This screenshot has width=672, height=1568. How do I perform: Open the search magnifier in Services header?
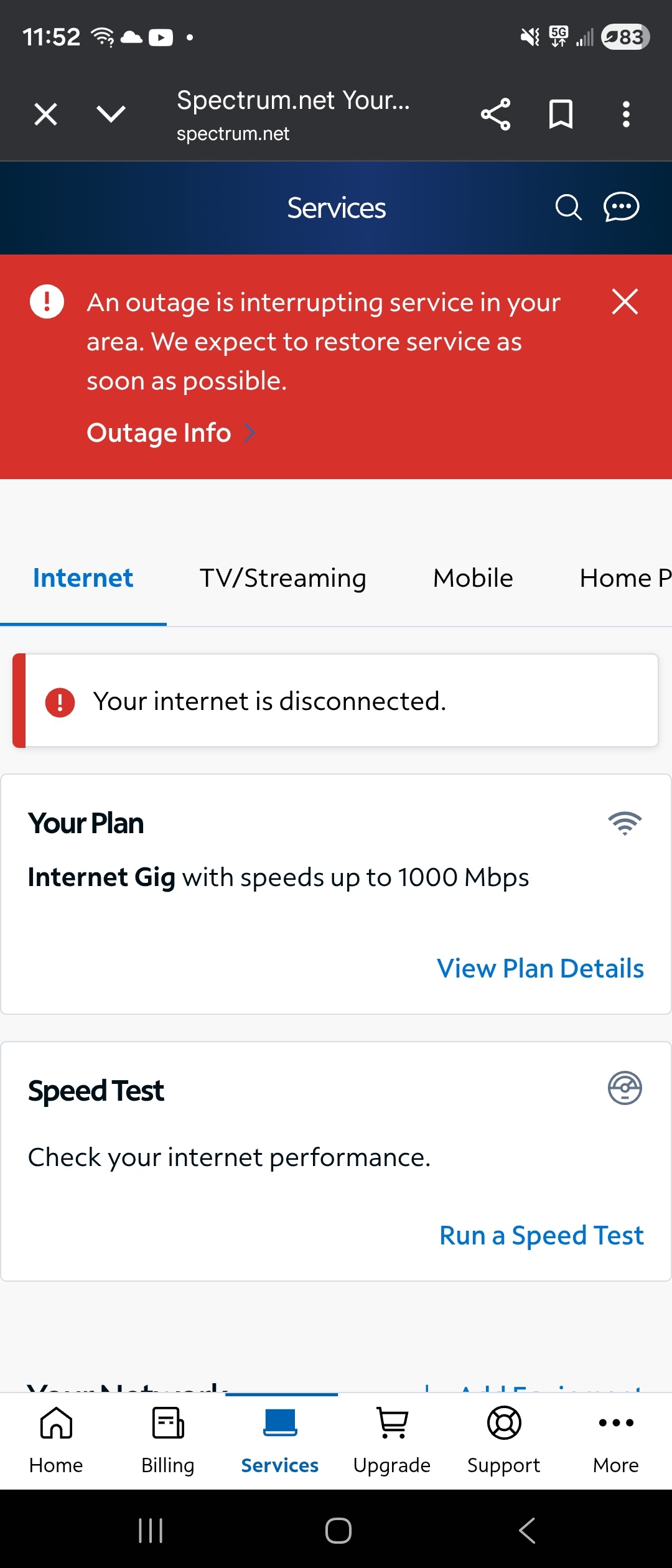click(568, 208)
